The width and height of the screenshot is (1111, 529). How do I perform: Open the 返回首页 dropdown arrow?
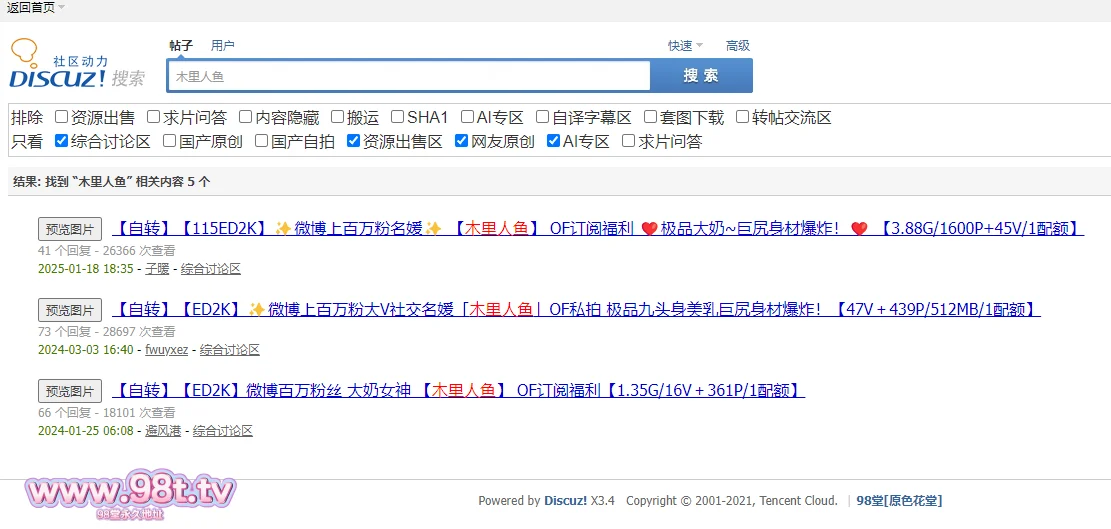[61, 7]
